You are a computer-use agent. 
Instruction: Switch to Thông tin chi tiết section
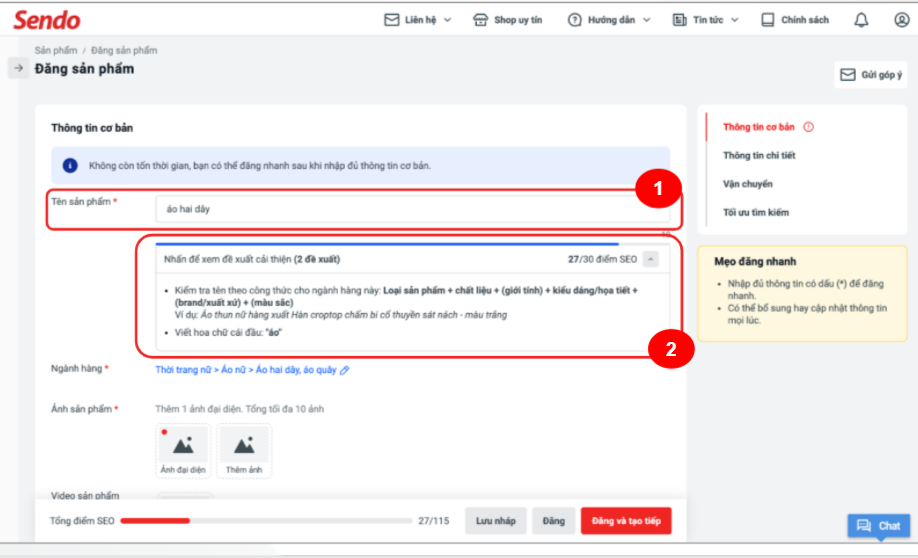point(759,156)
